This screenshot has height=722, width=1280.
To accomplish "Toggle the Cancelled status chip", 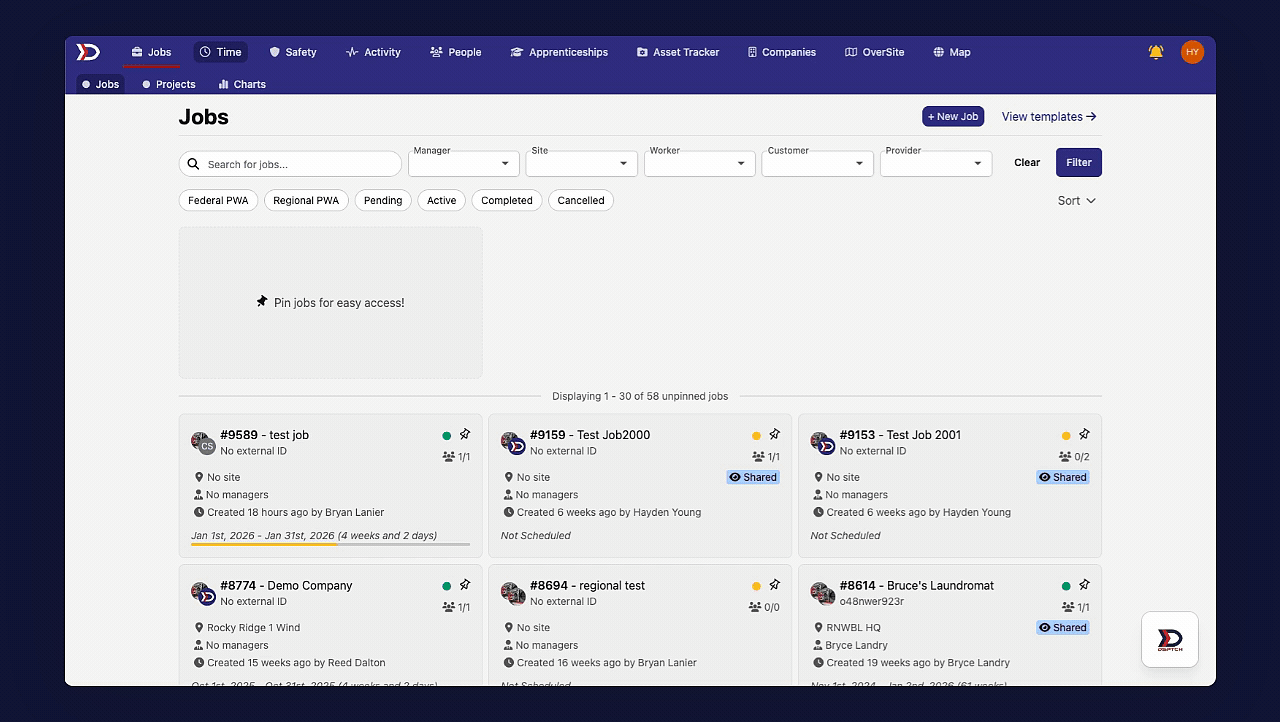I will (x=581, y=200).
